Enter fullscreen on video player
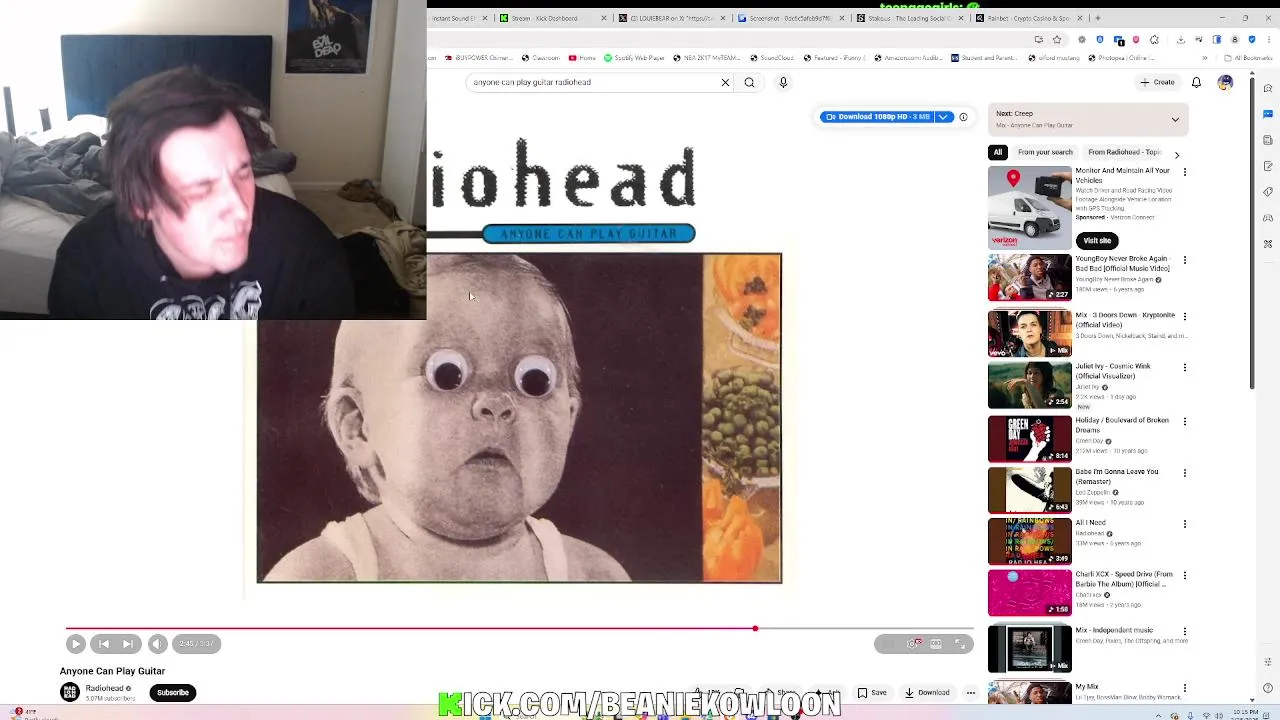1280x720 pixels. (x=960, y=644)
